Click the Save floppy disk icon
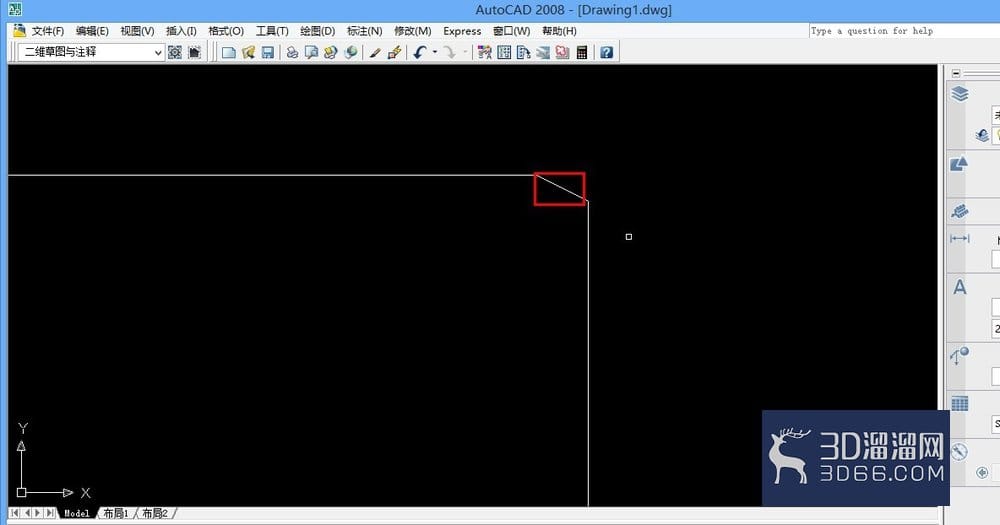This screenshot has height=525, width=1000. click(x=267, y=52)
